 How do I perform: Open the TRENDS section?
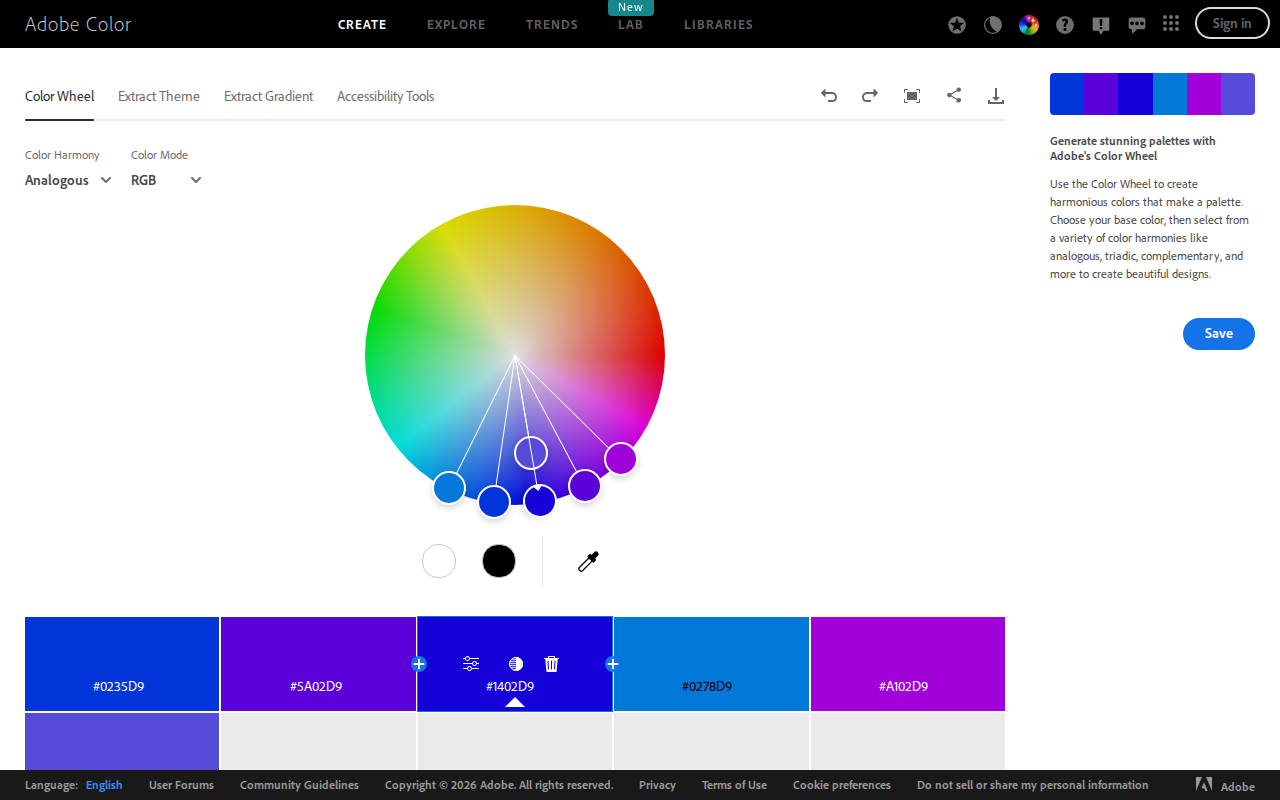(552, 25)
